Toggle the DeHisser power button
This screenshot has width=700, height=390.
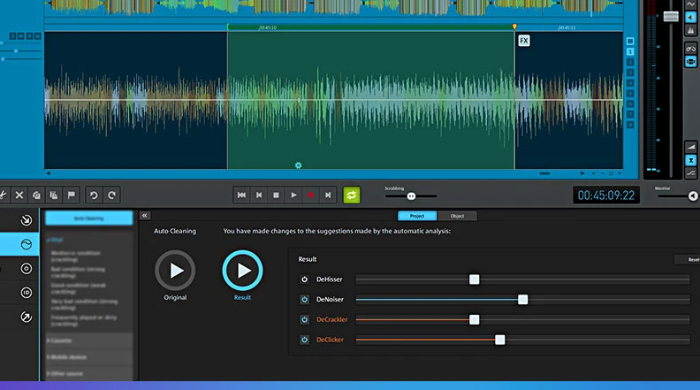(x=304, y=279)
